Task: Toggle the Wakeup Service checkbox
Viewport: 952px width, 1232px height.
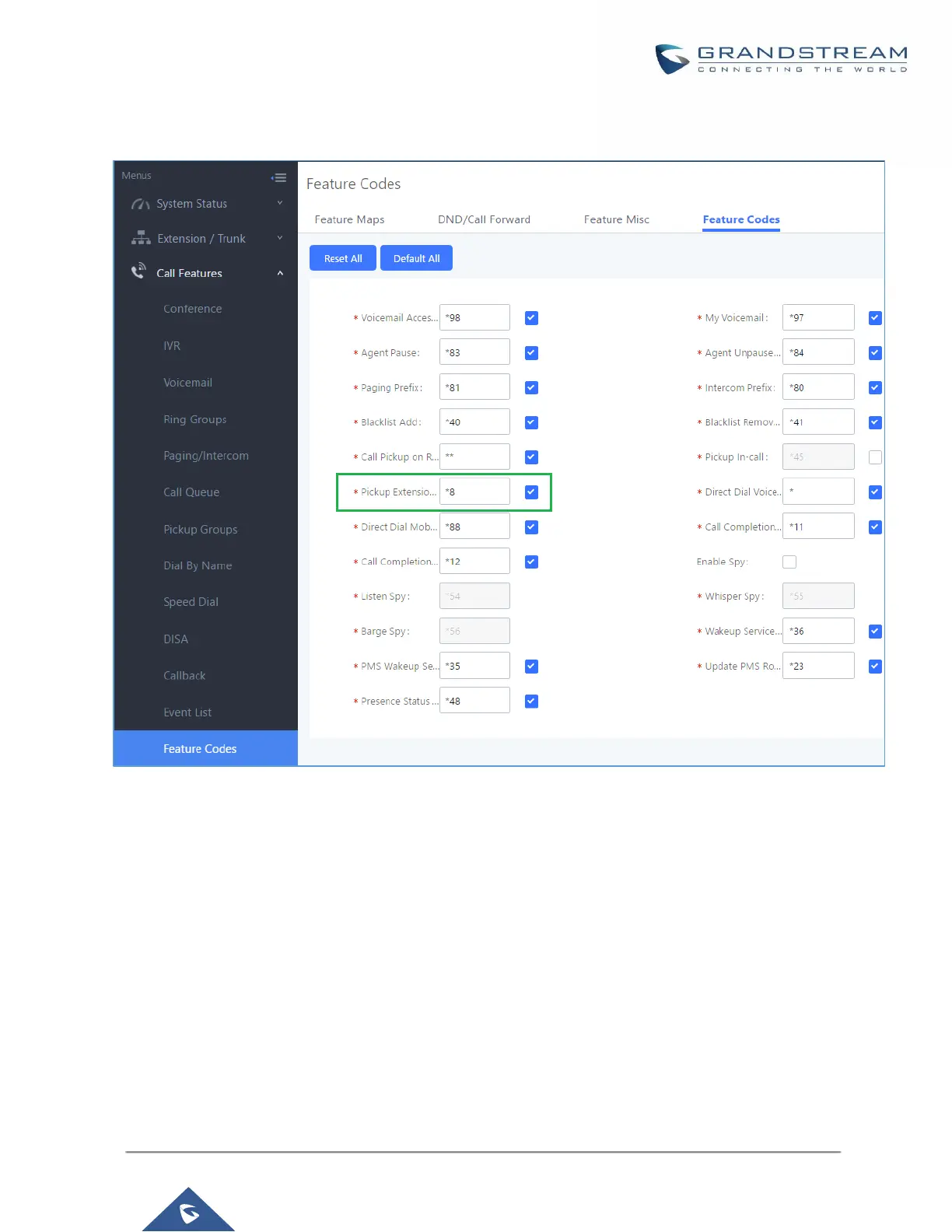Action: 875,631
